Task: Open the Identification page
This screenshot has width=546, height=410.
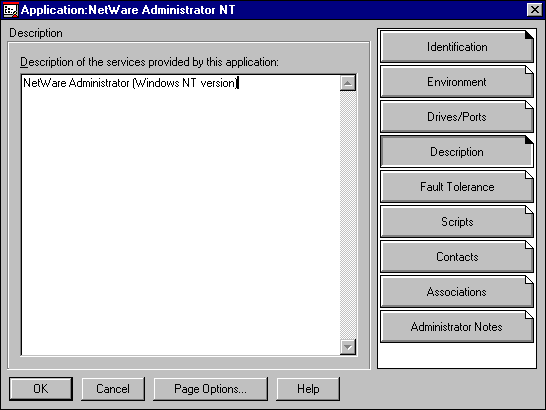Action: (x=457, y=47)
